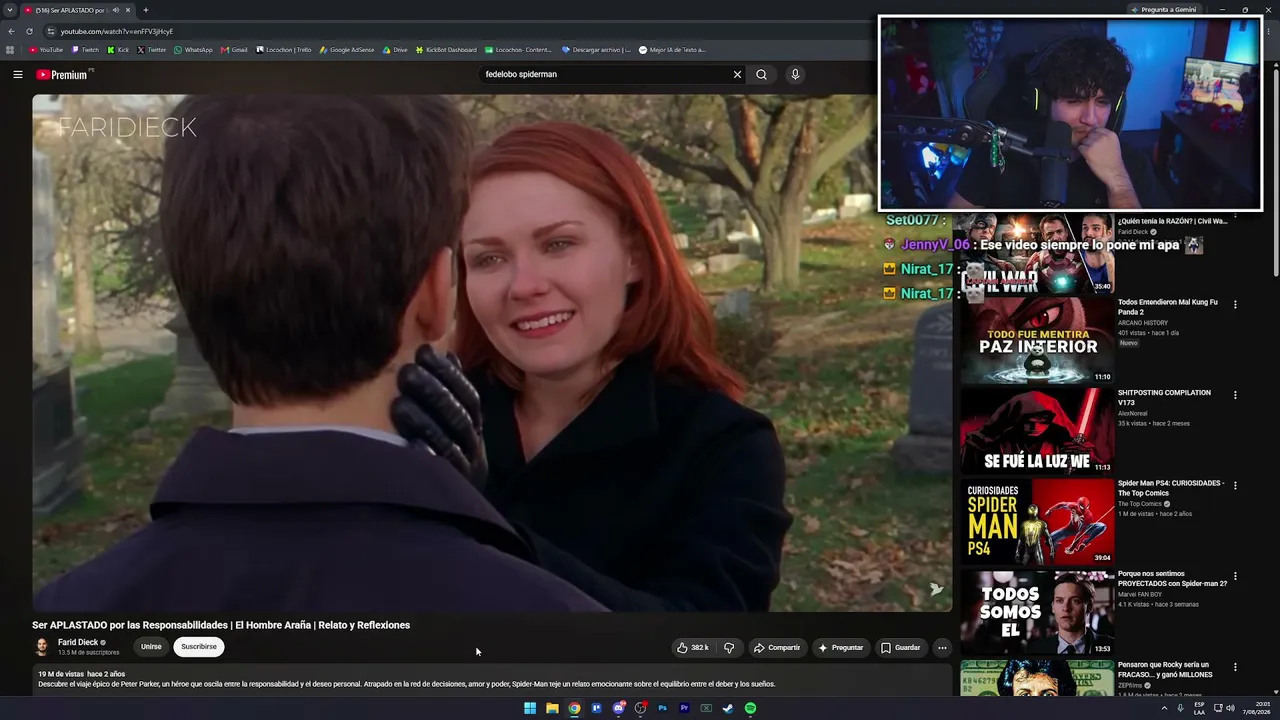The image size is (1280, 720).
Task: Submit search with magnifying glass button
Action: pos(761,74)
